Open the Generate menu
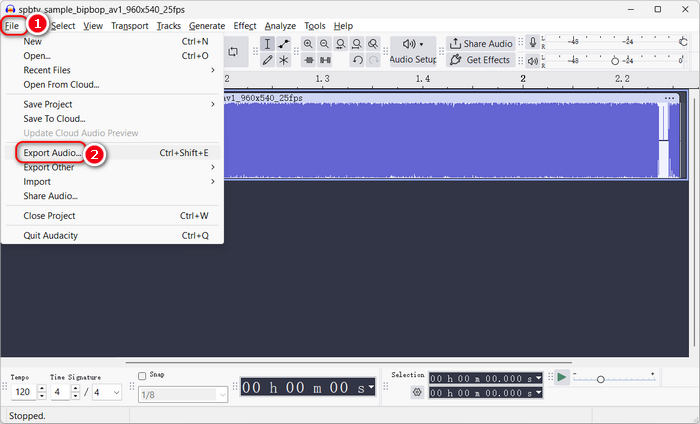 207,26
